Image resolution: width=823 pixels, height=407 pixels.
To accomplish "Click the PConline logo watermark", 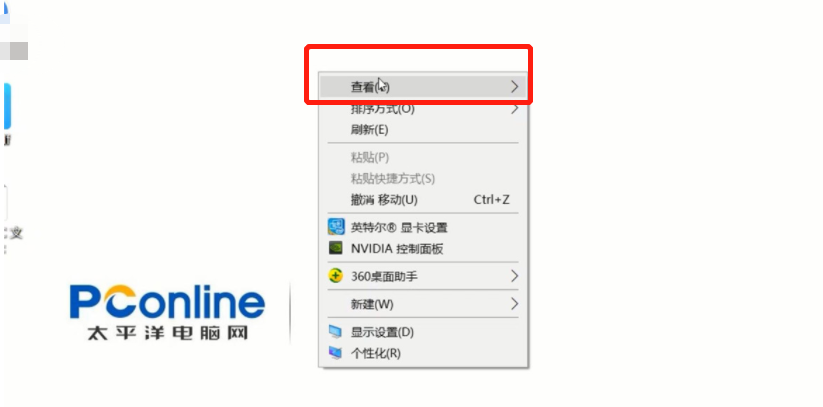I will pos(168,312).
